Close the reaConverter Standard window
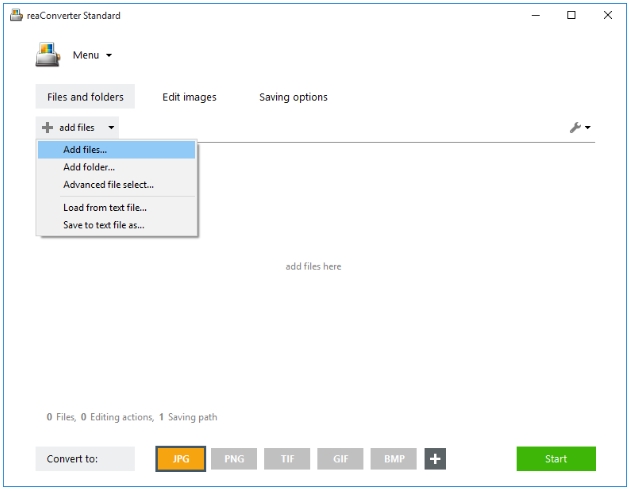 (608, 15)
